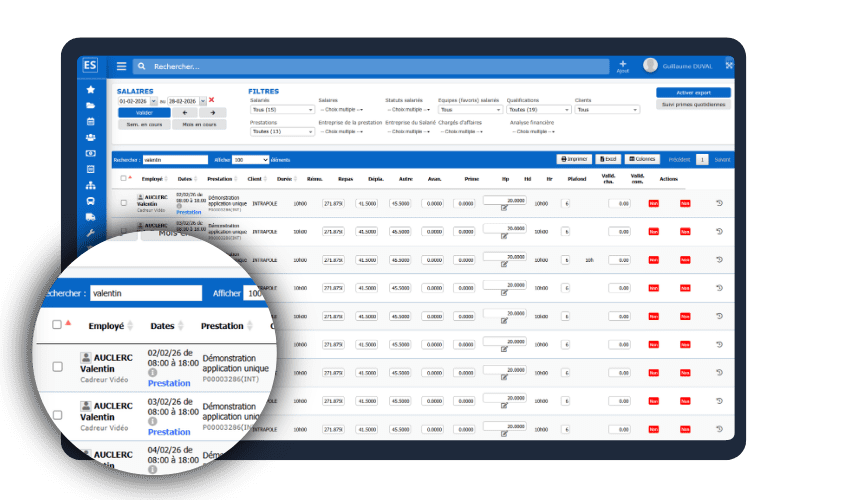
Task: Toggle the hamburger menu icon
Action: pyautogui.click(x=121, y=66)
